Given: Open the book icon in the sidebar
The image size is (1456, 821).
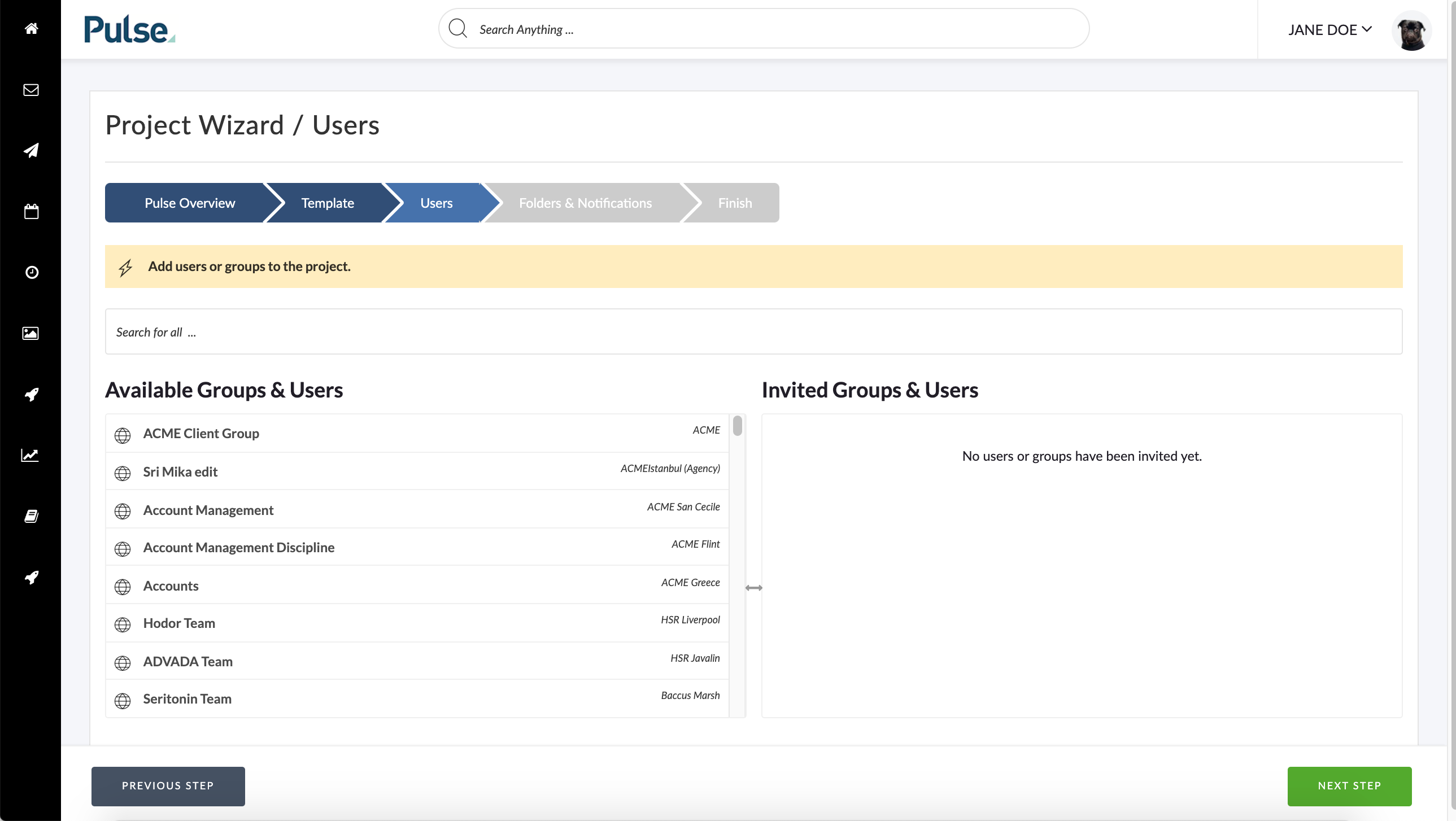Looking at the screenshot, I should click(x=31, y=516).
